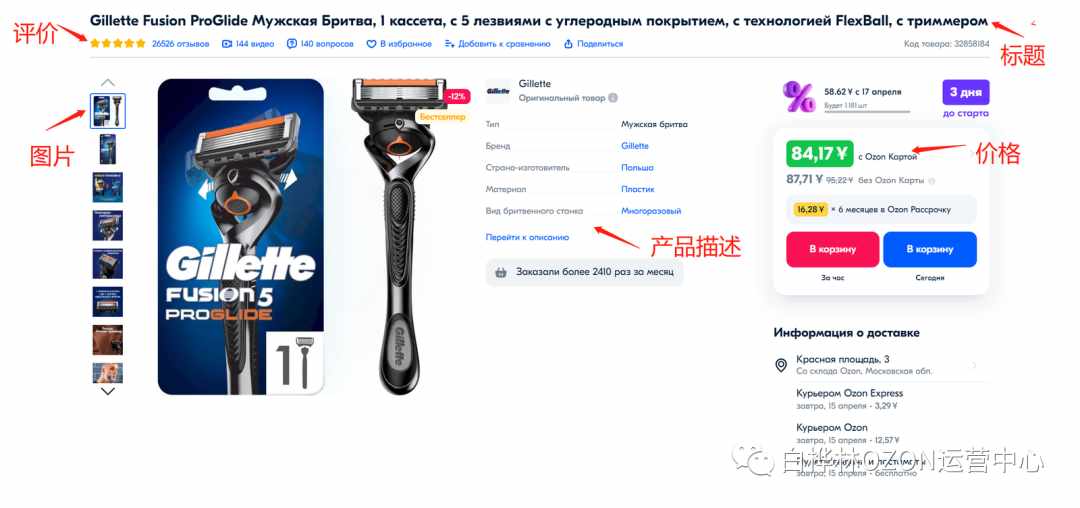Click location pin icon in delivery info
This screenshot has width=1080, height=508.
[781, 365]
